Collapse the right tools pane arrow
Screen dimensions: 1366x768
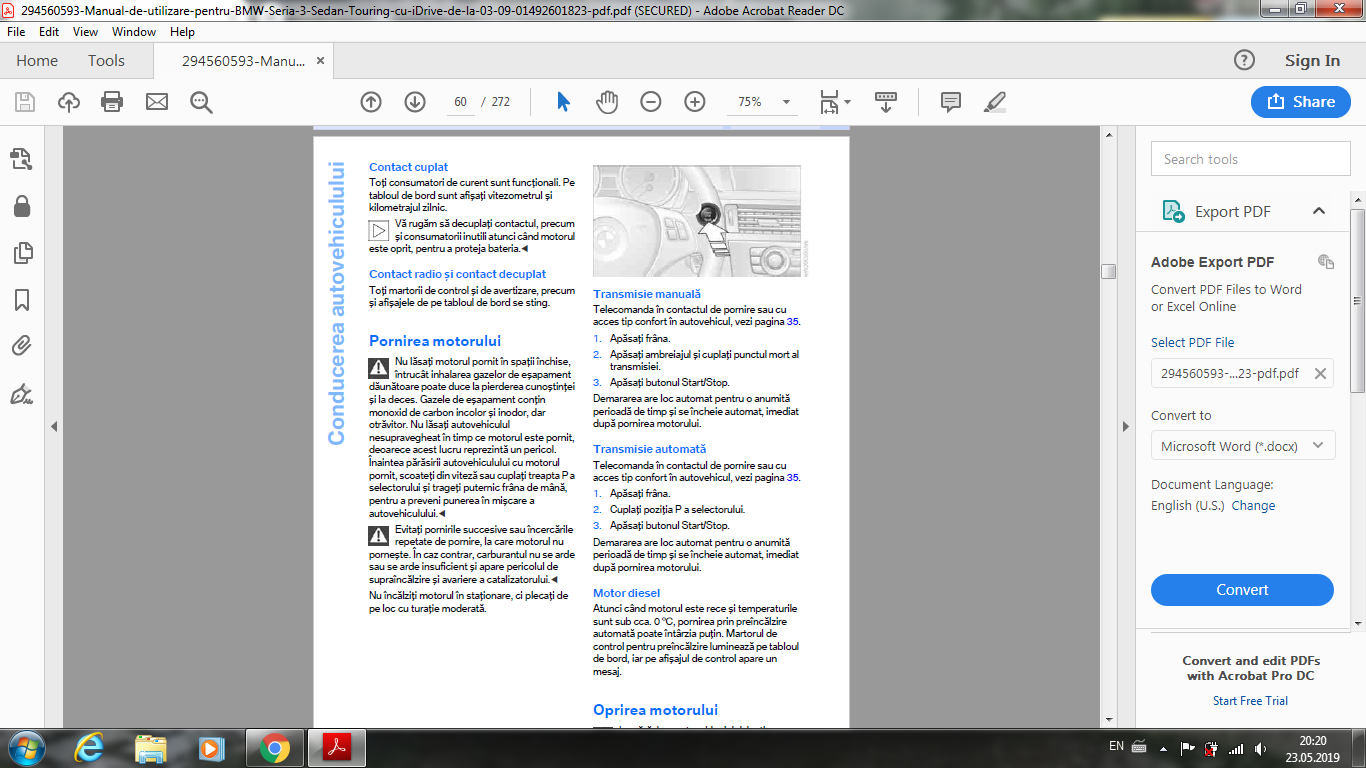click(x=1128, y=426)
